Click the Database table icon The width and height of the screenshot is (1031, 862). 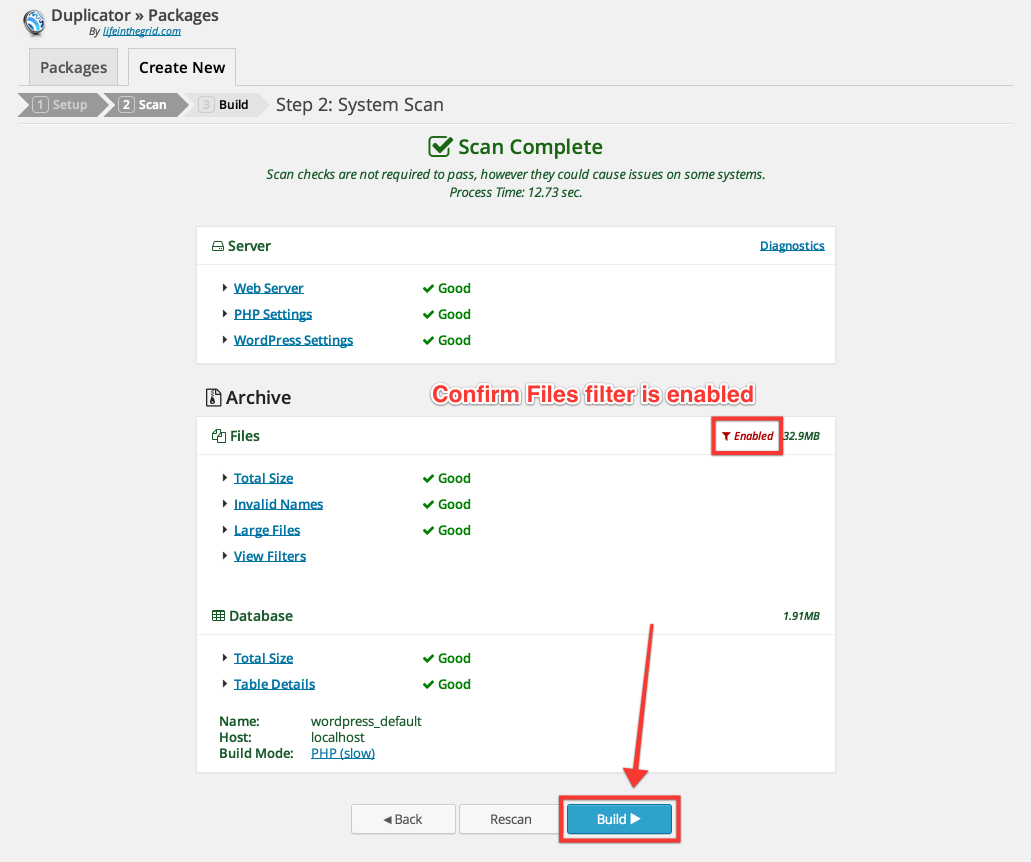tap(218, 616)
